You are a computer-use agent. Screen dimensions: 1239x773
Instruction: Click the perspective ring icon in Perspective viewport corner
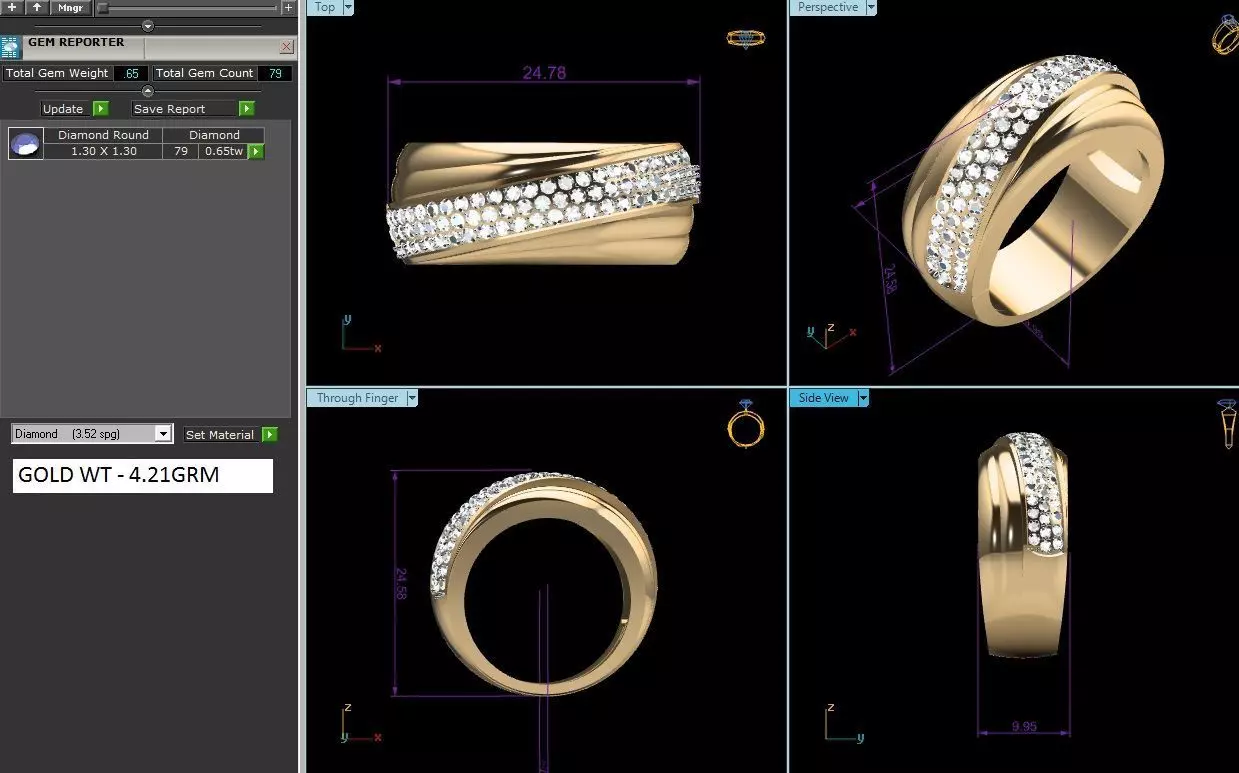tap(1225, 35)
